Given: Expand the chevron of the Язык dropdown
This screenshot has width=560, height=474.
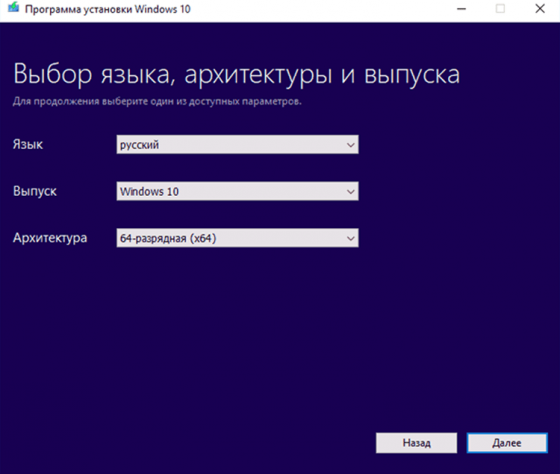Looking at the screenshot, I should click(x=350, y=145).
